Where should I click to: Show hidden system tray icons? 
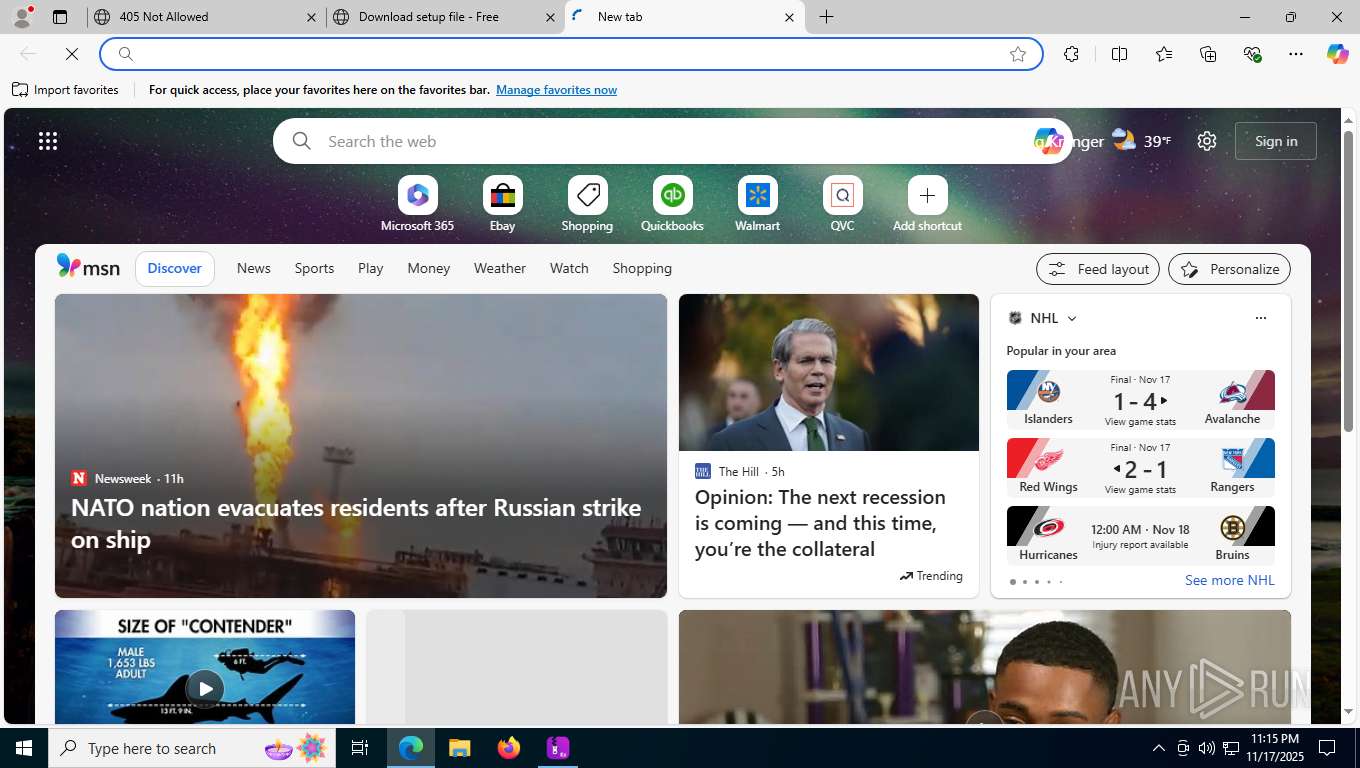[1159, 748]
